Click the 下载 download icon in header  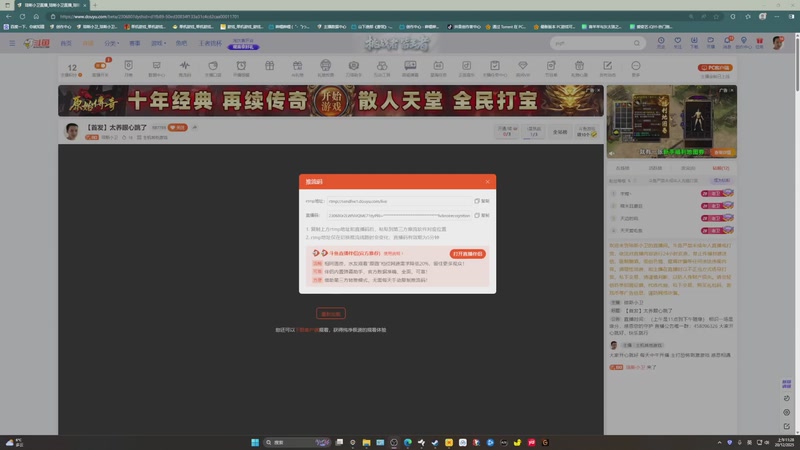pyautogui.click(x=694, y=42)
